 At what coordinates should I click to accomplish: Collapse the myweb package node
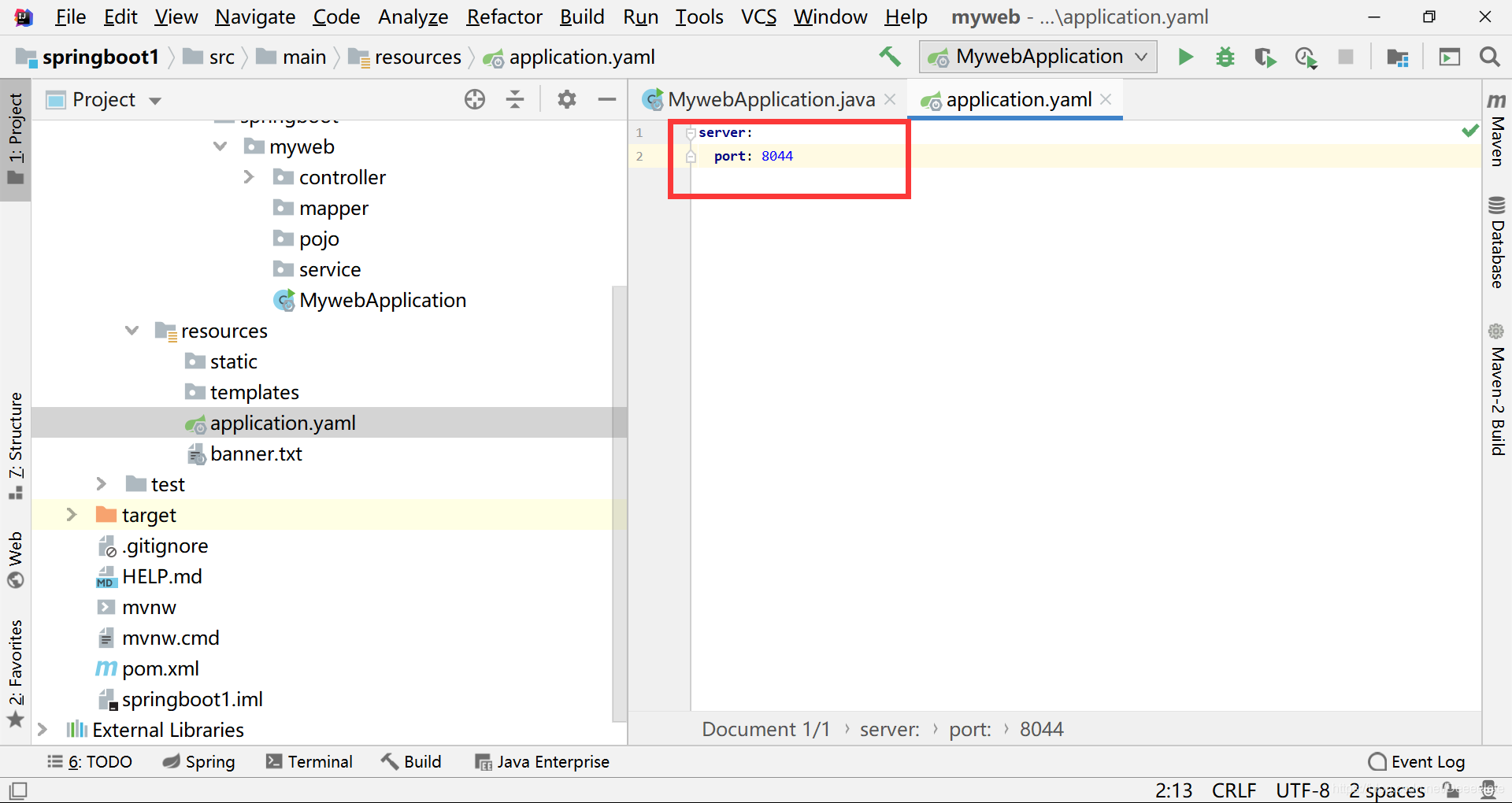click(x=220, y=146)
